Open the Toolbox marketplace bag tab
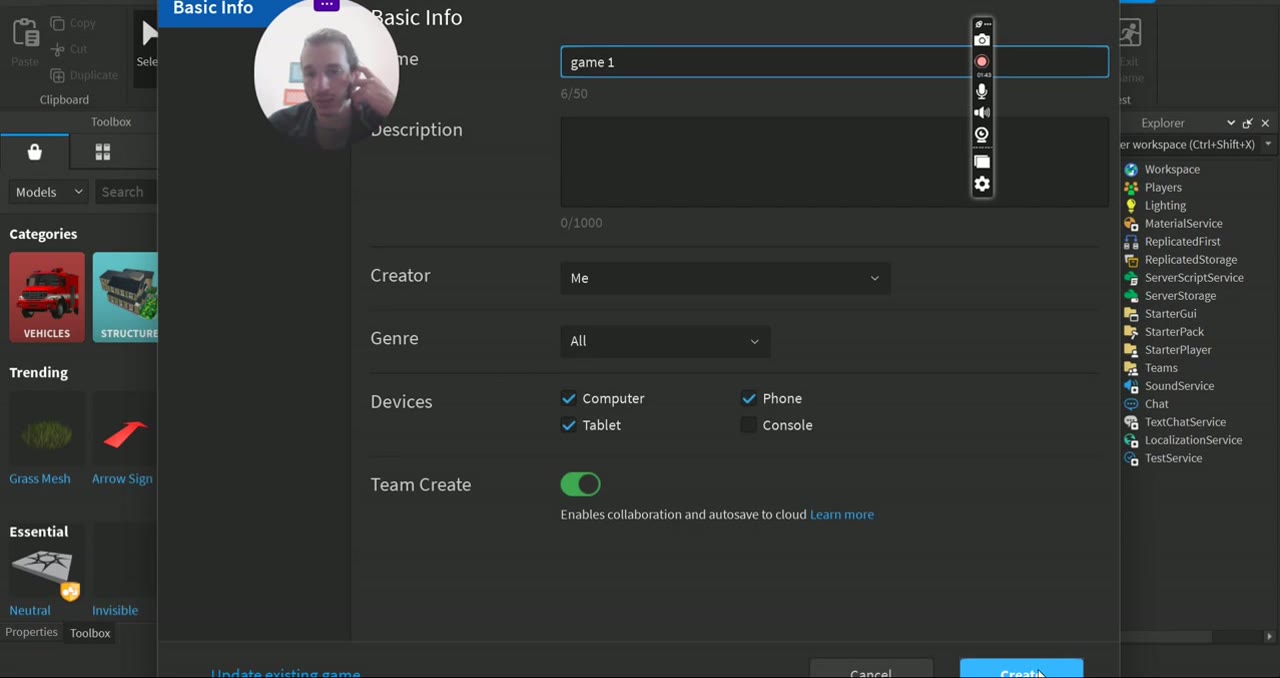Viewport: 1280px width, 678px height. tap(35, 152)
